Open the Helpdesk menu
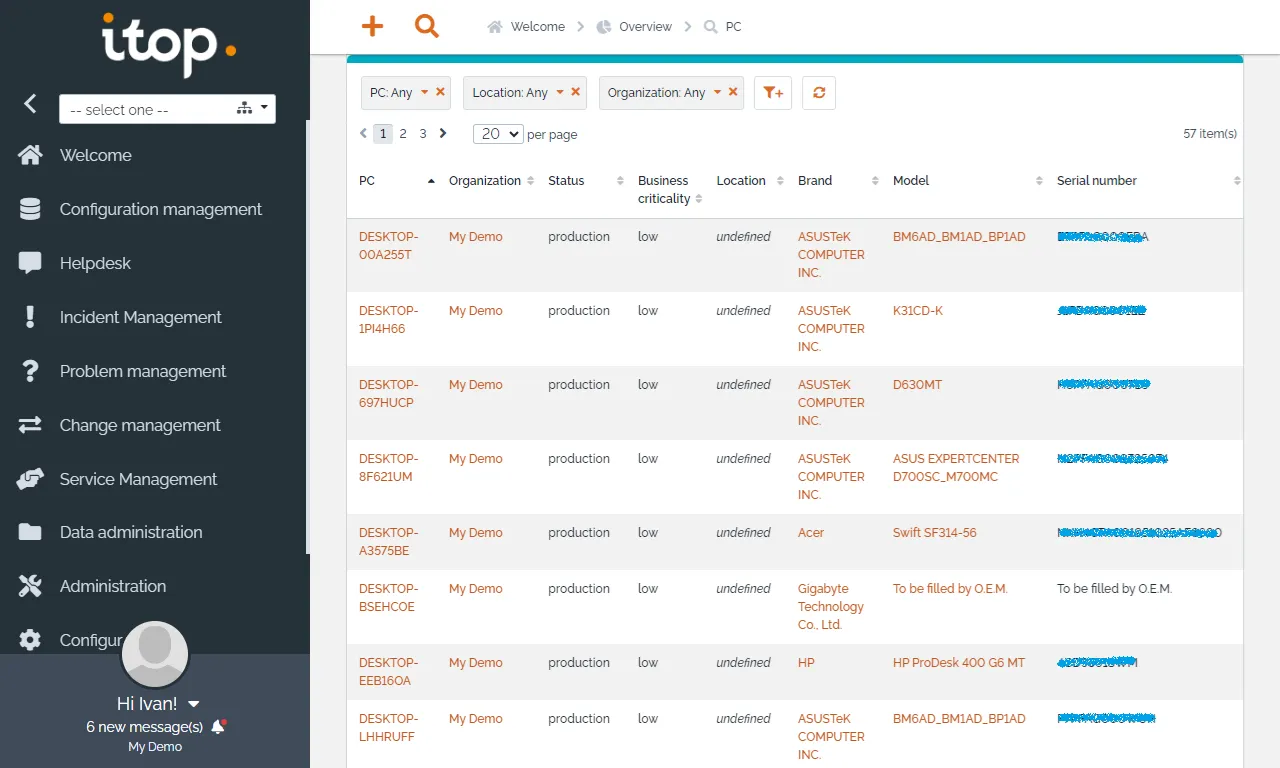Image resolution: width=1280 pixels, height=768 pixels. point(95,263)
